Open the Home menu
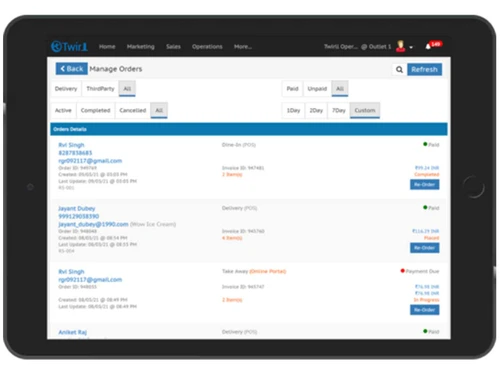Image resolution: width=500 pixels, height=375 pixels. 107,47
